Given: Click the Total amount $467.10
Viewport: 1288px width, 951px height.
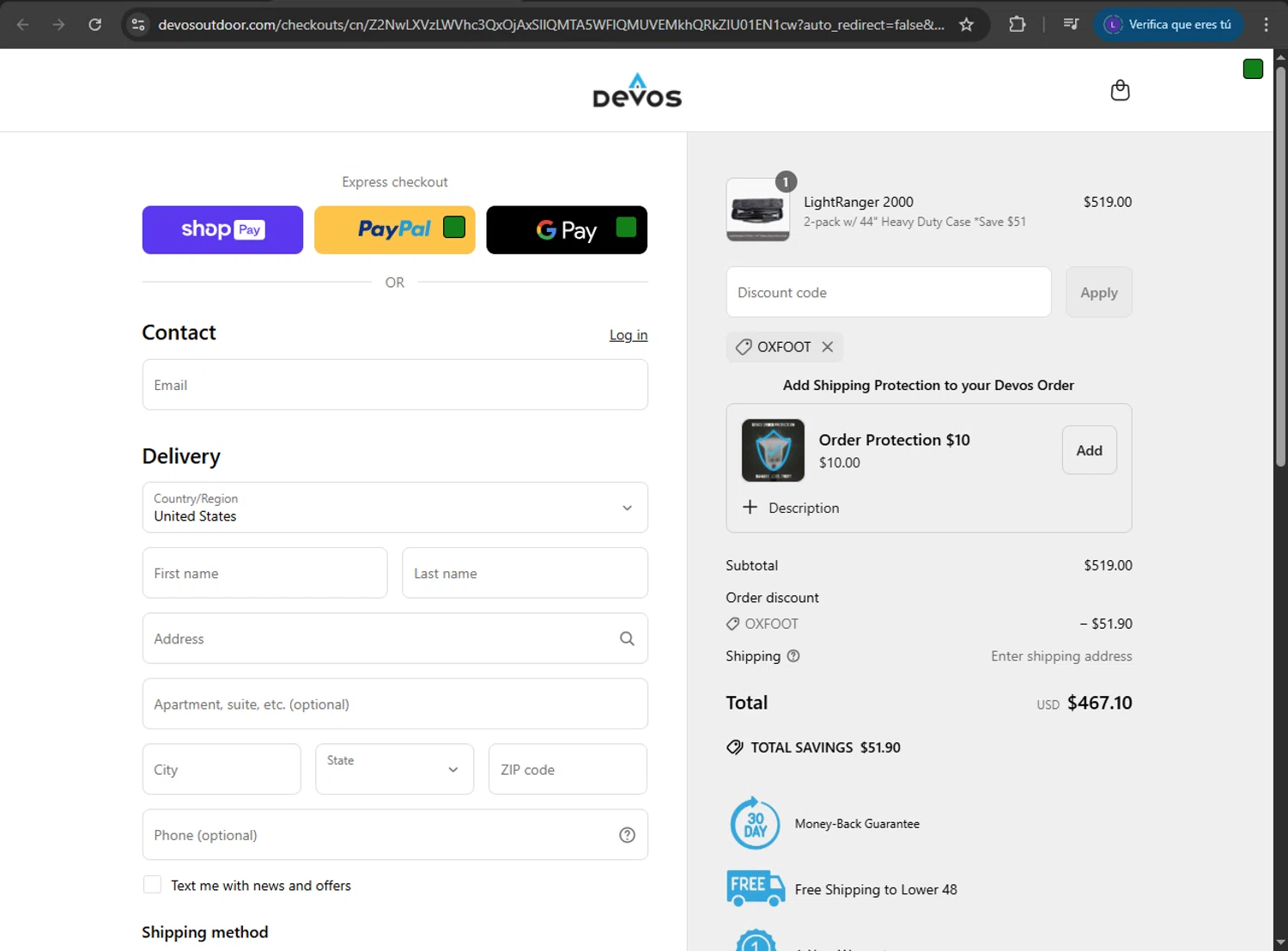Looking at the screenshot, I should [1099, 703].
